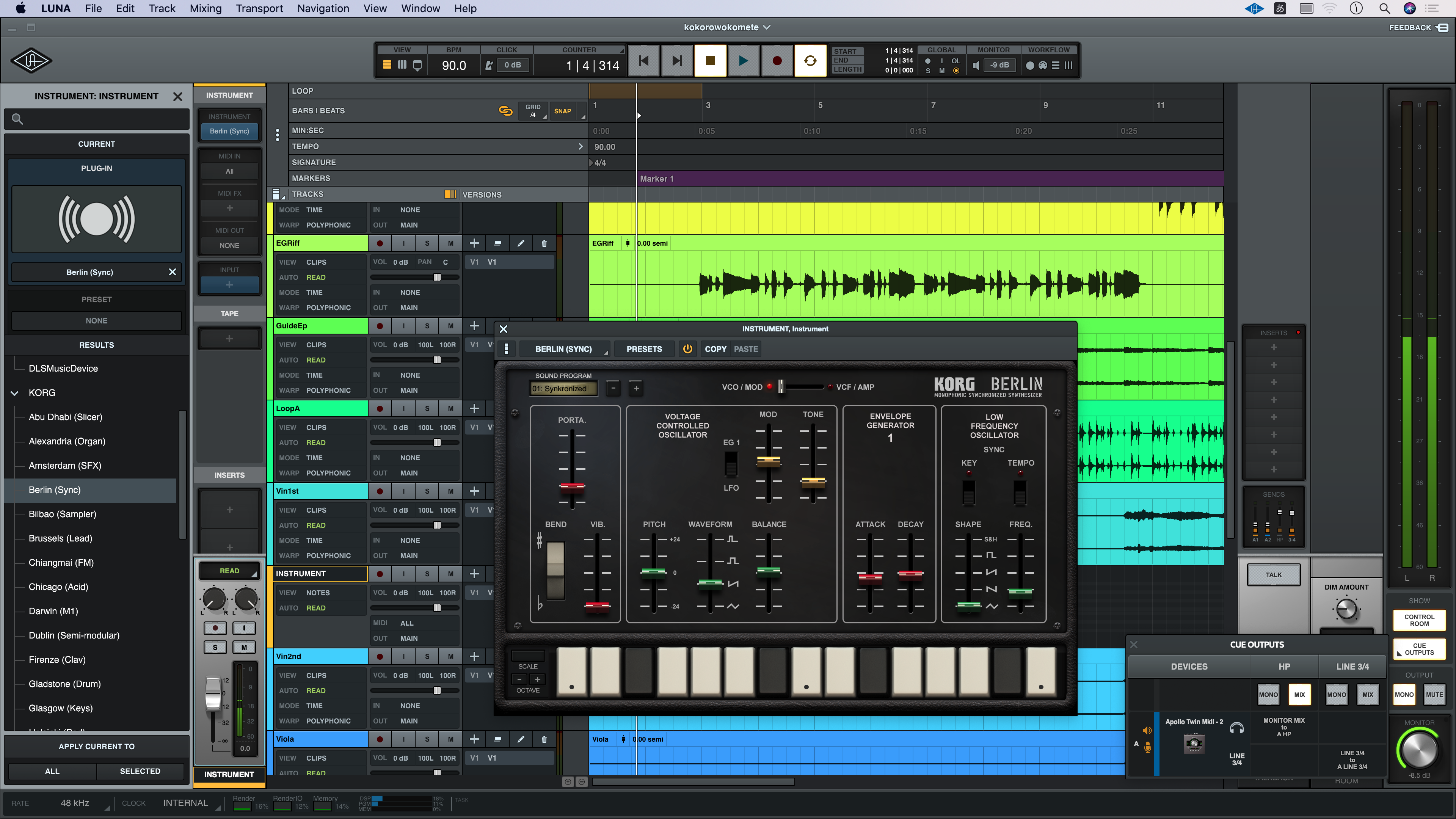Click the link icon in Bars Beats row
The width and height of the screenshot is (1456, 819).
pyautogui.click(x=505, y=111)
